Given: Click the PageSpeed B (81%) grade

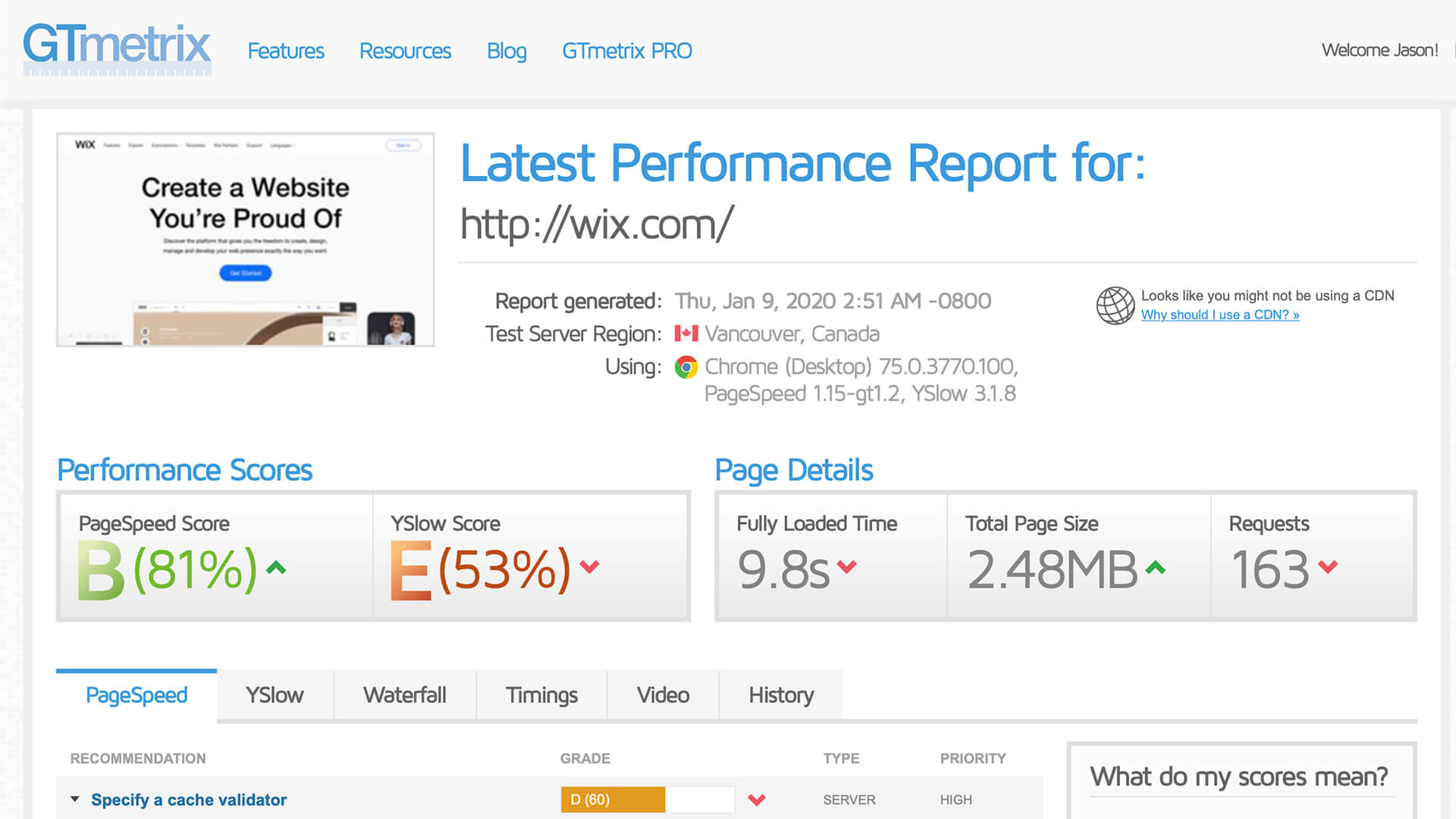Looking at the screenshot, I should (x=168, y=570).
